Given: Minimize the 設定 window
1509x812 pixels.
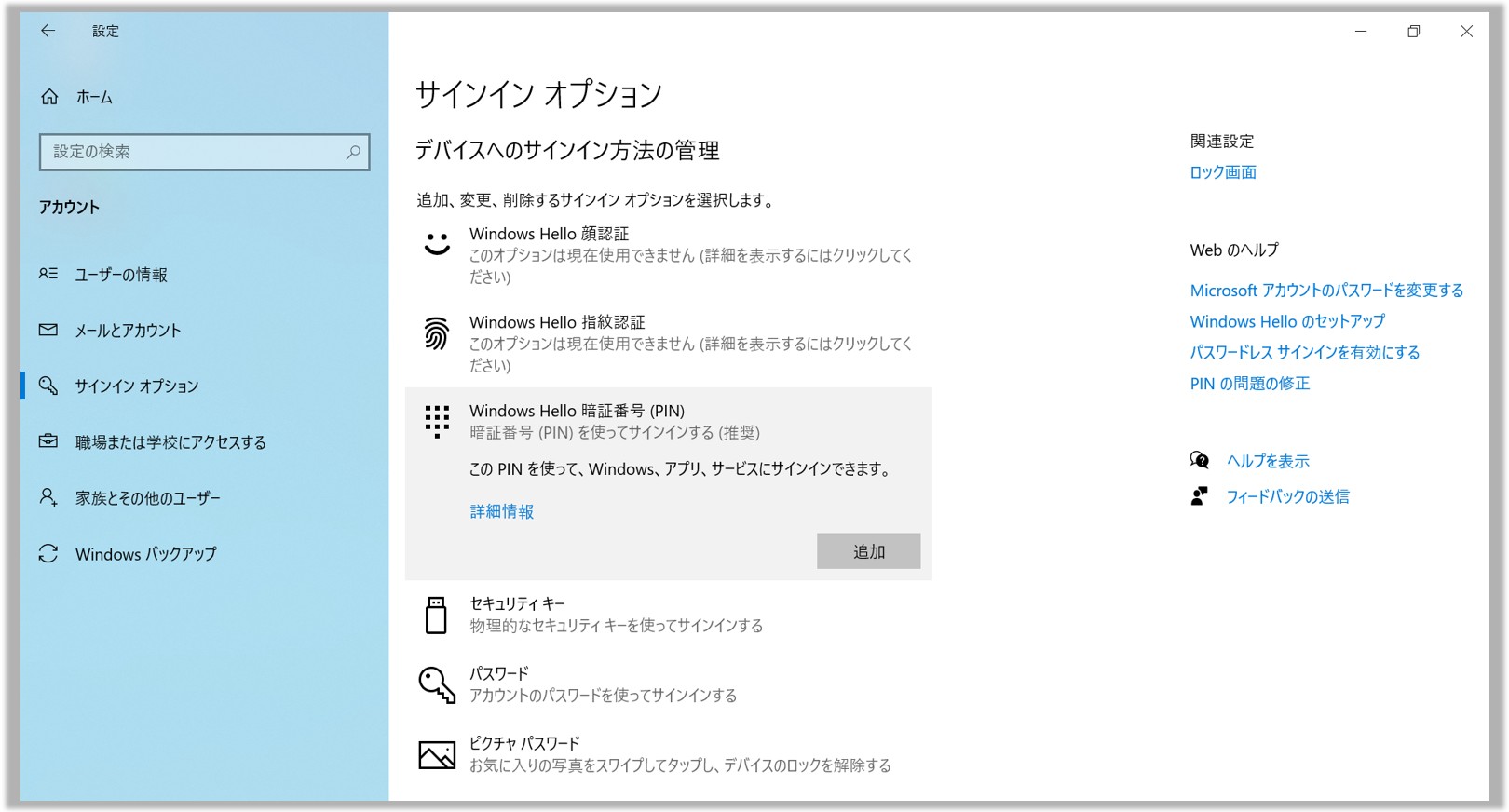Looking at the screenshot, I should tap(1361, 31).
